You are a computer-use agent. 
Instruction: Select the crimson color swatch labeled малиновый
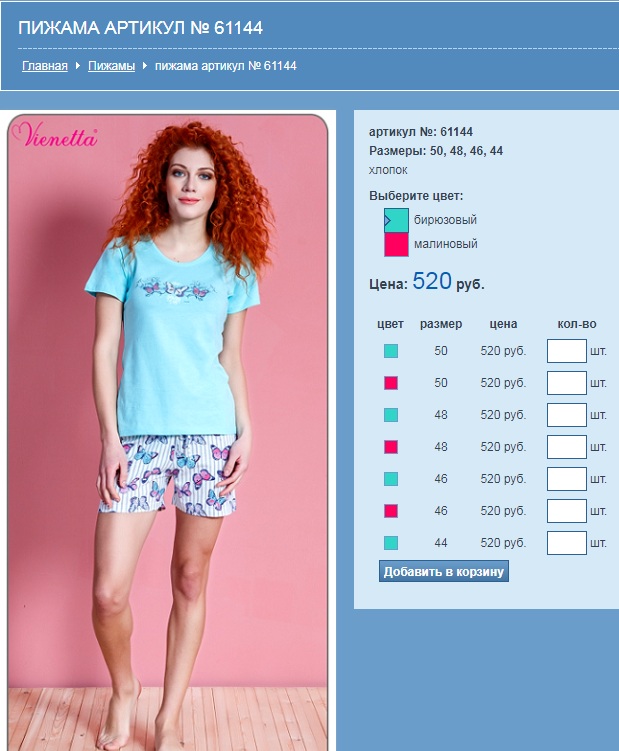(396, 244)
